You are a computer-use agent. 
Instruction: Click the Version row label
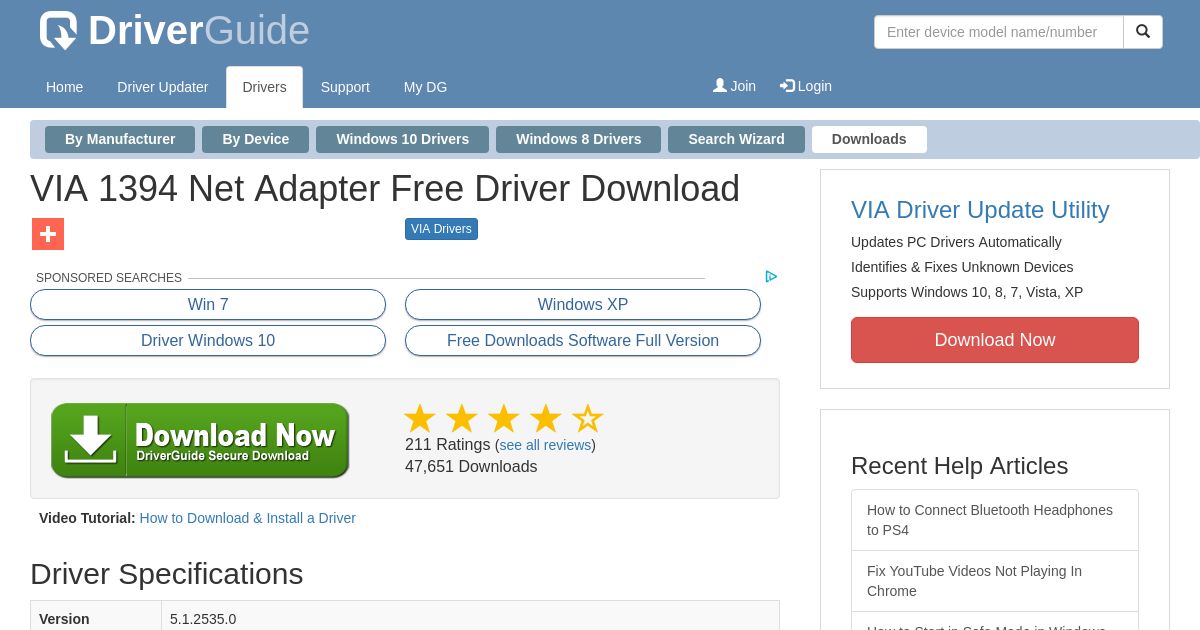point(64,619)
